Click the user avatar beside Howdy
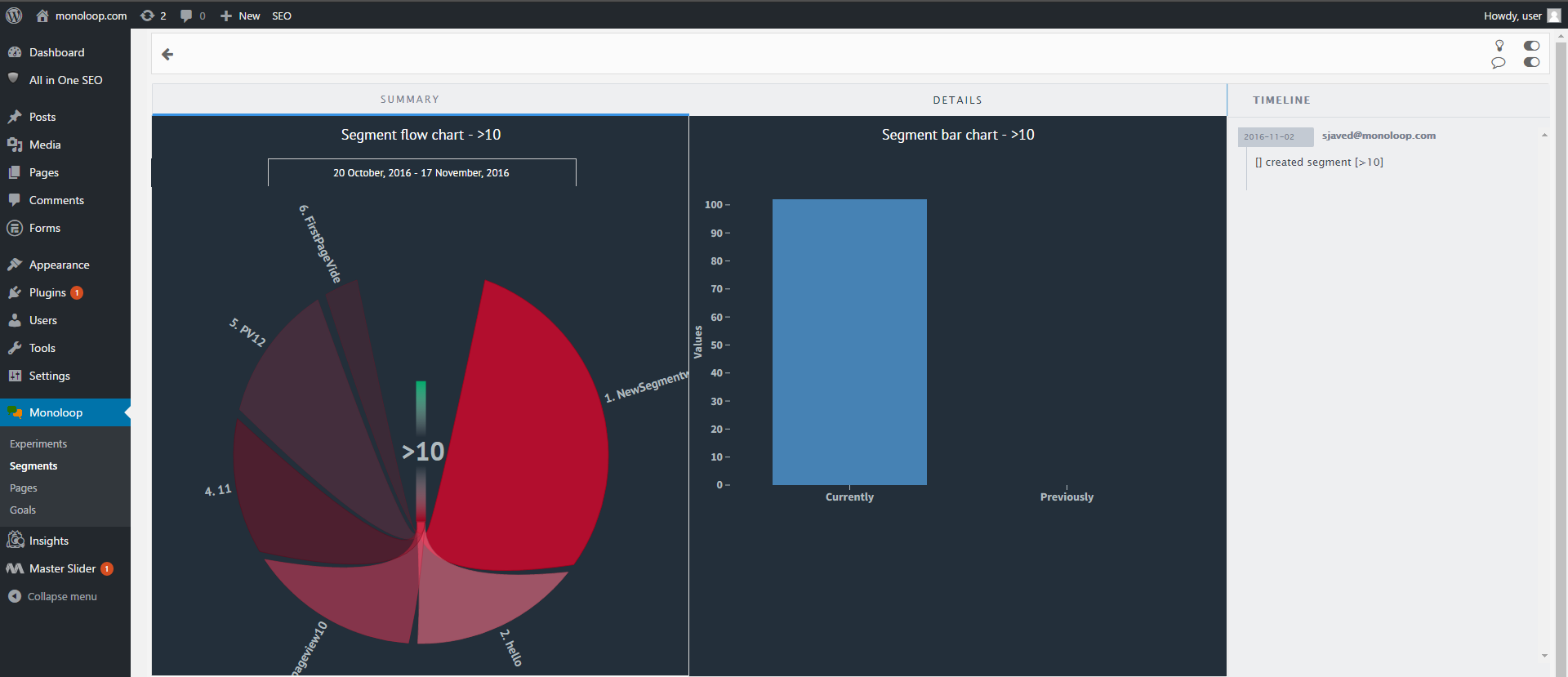The width and height of the screenshot is (1568, 677). tap(1554, 16)
